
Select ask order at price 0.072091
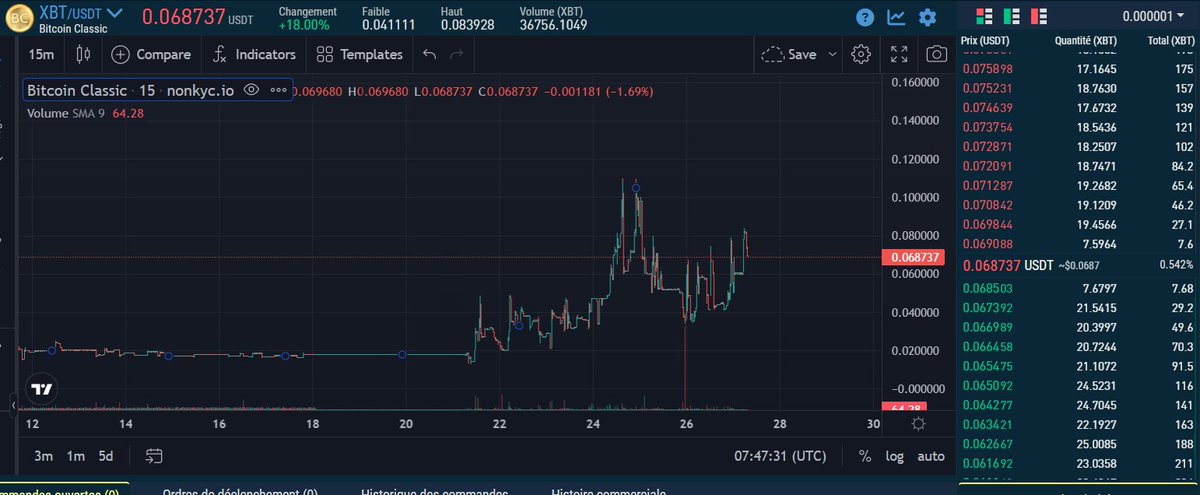(1078, 166)
